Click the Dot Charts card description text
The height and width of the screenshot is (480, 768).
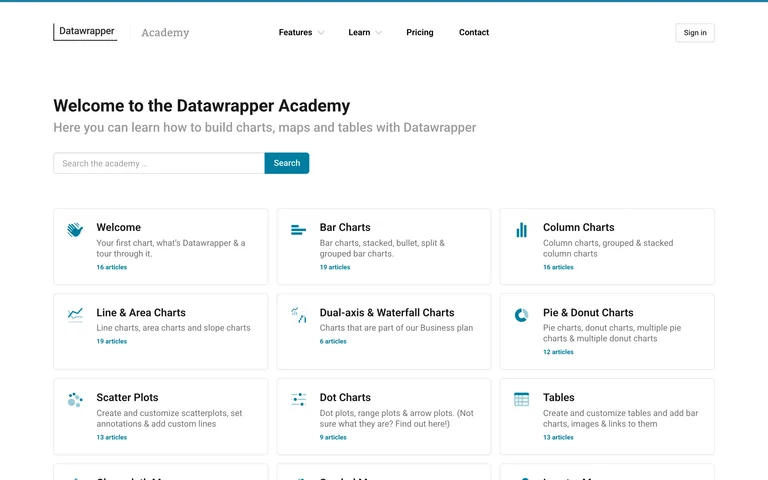click(x=396, y=418)
